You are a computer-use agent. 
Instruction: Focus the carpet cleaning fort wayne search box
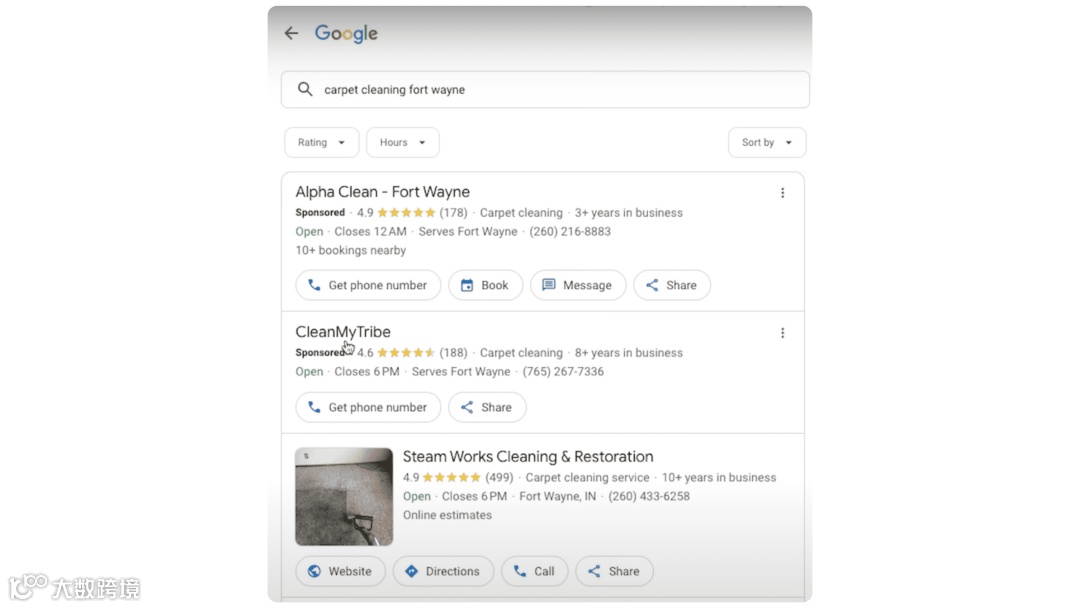click(545, 90)
